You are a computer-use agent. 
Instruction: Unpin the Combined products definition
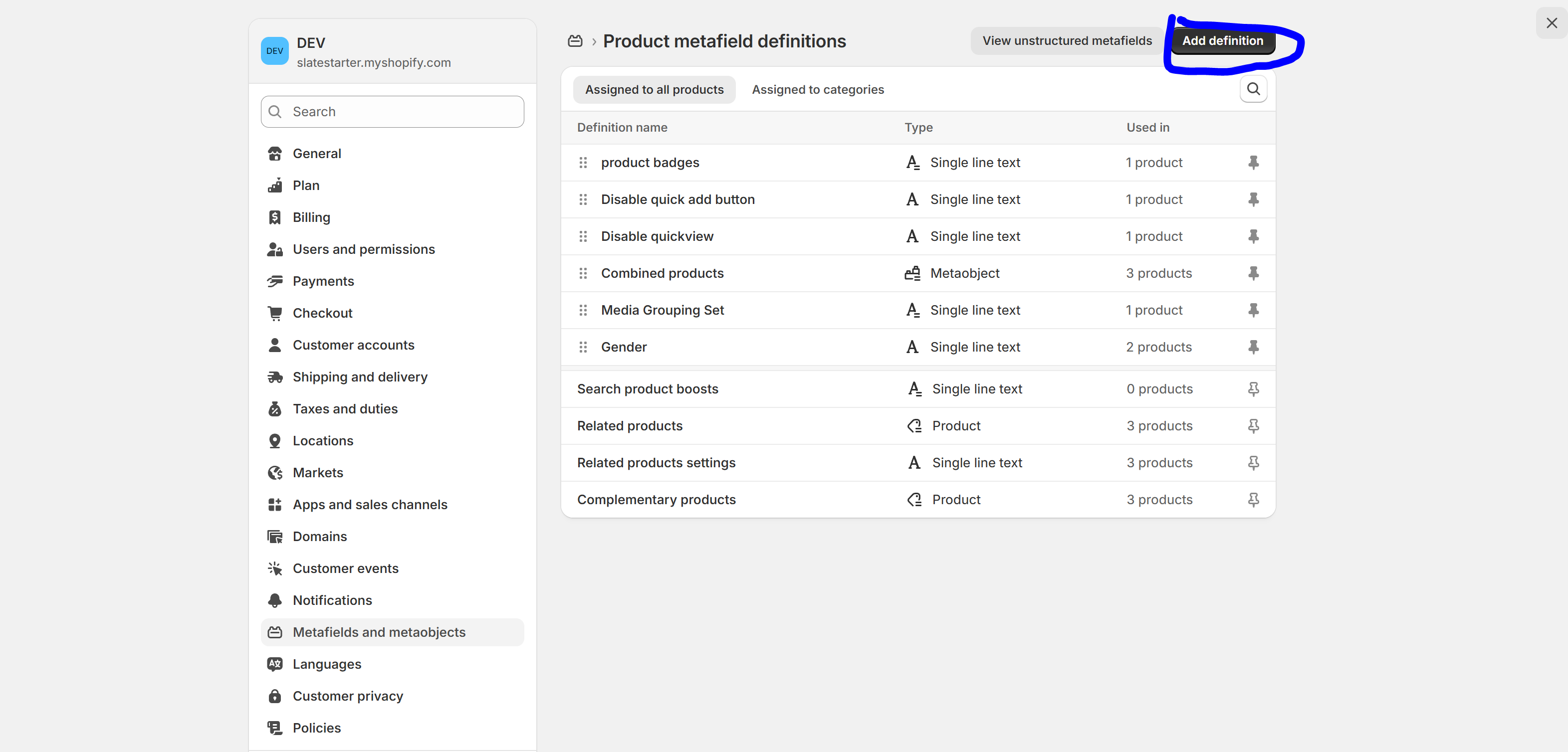point(1253,273)
